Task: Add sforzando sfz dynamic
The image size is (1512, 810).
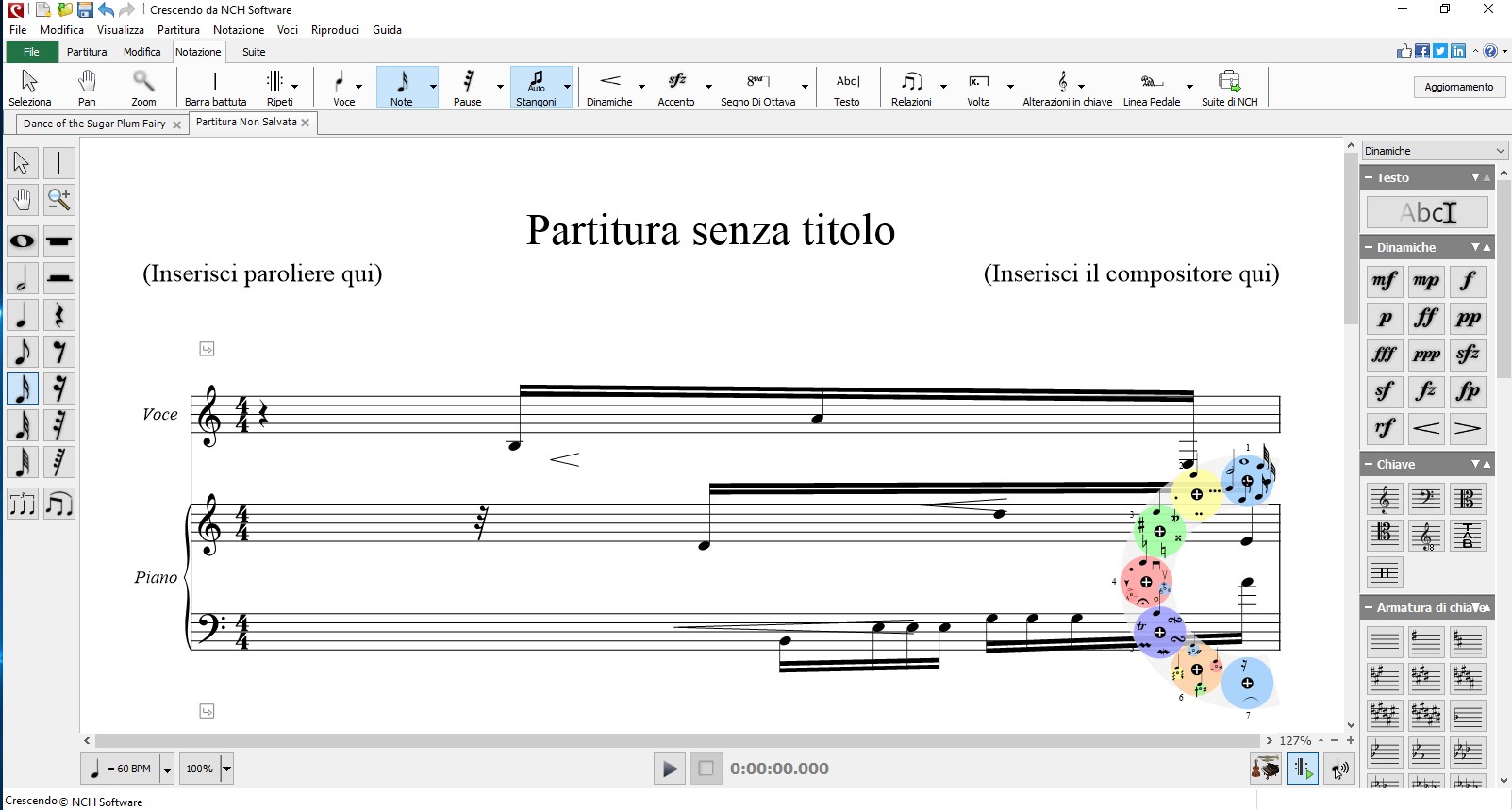Action: click(1468, 355)
